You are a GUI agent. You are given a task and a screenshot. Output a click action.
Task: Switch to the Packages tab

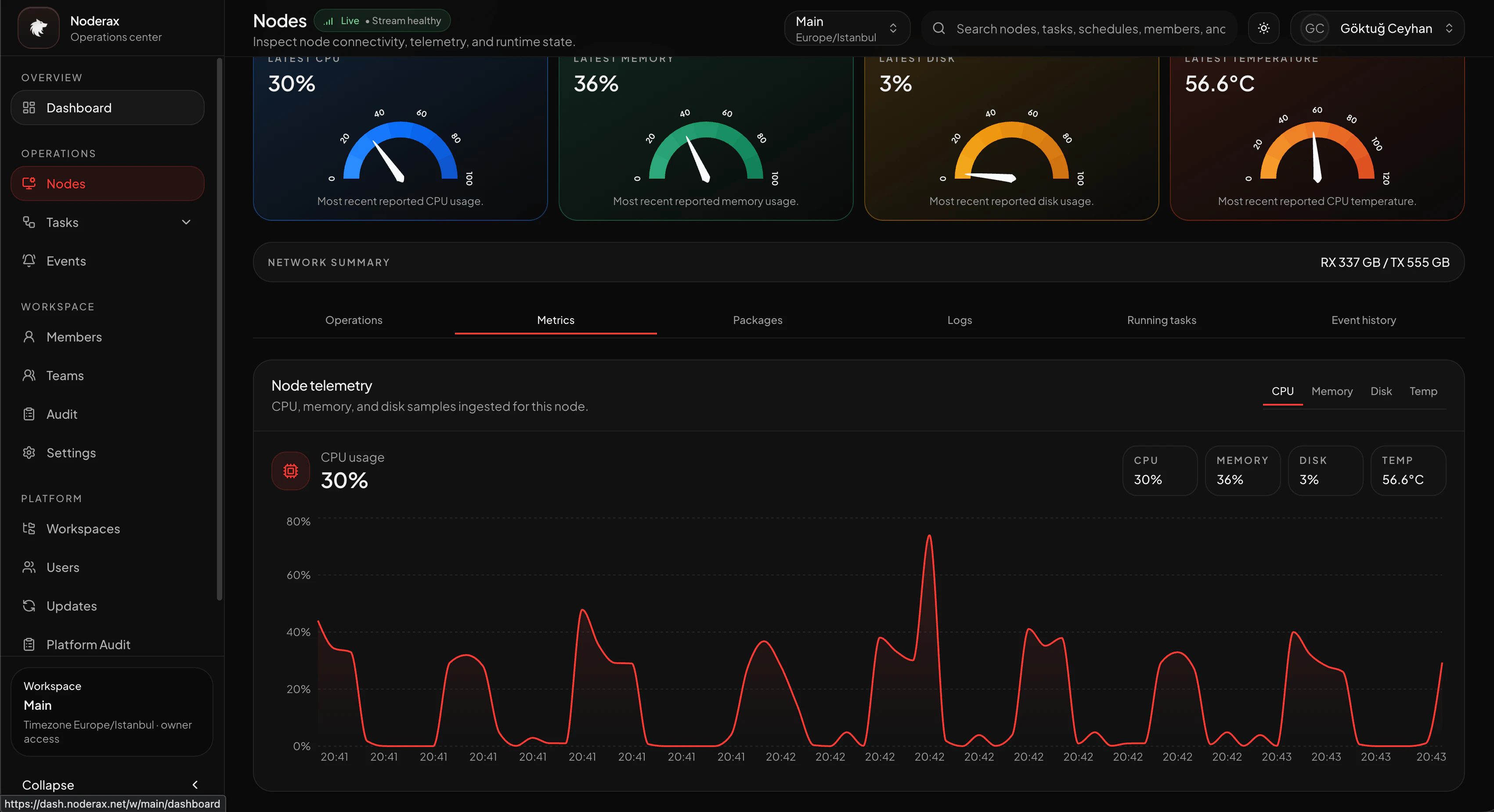(757, 320)
